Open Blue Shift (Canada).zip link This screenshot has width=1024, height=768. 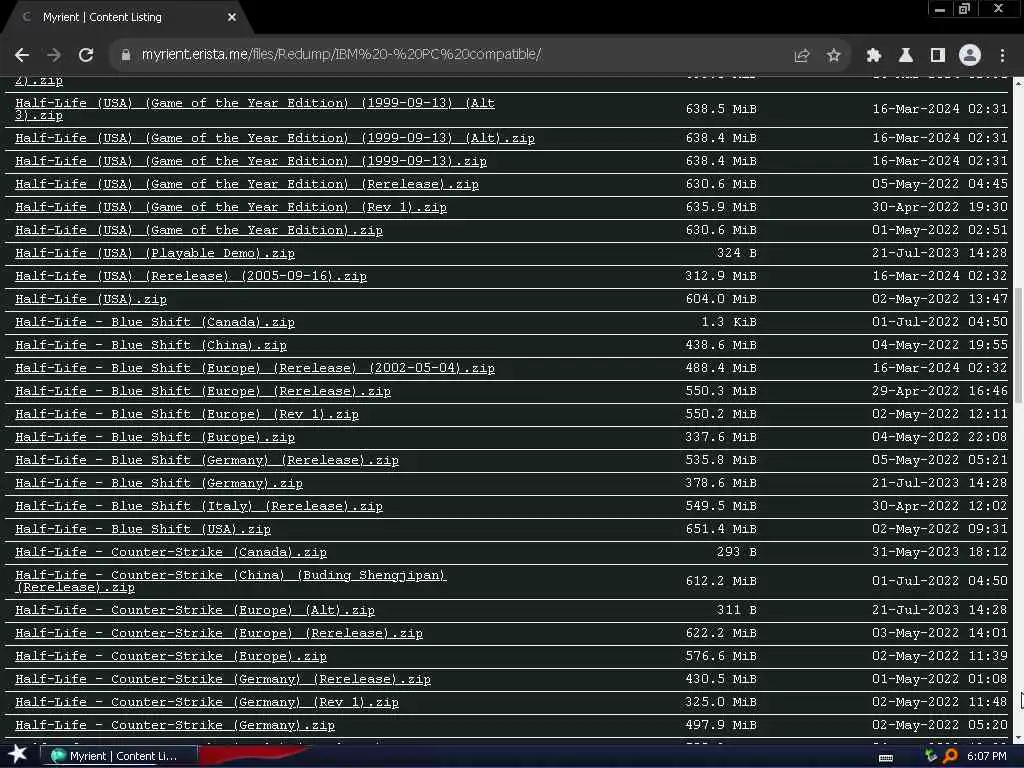pyautogui.click(x=155, y=322)
